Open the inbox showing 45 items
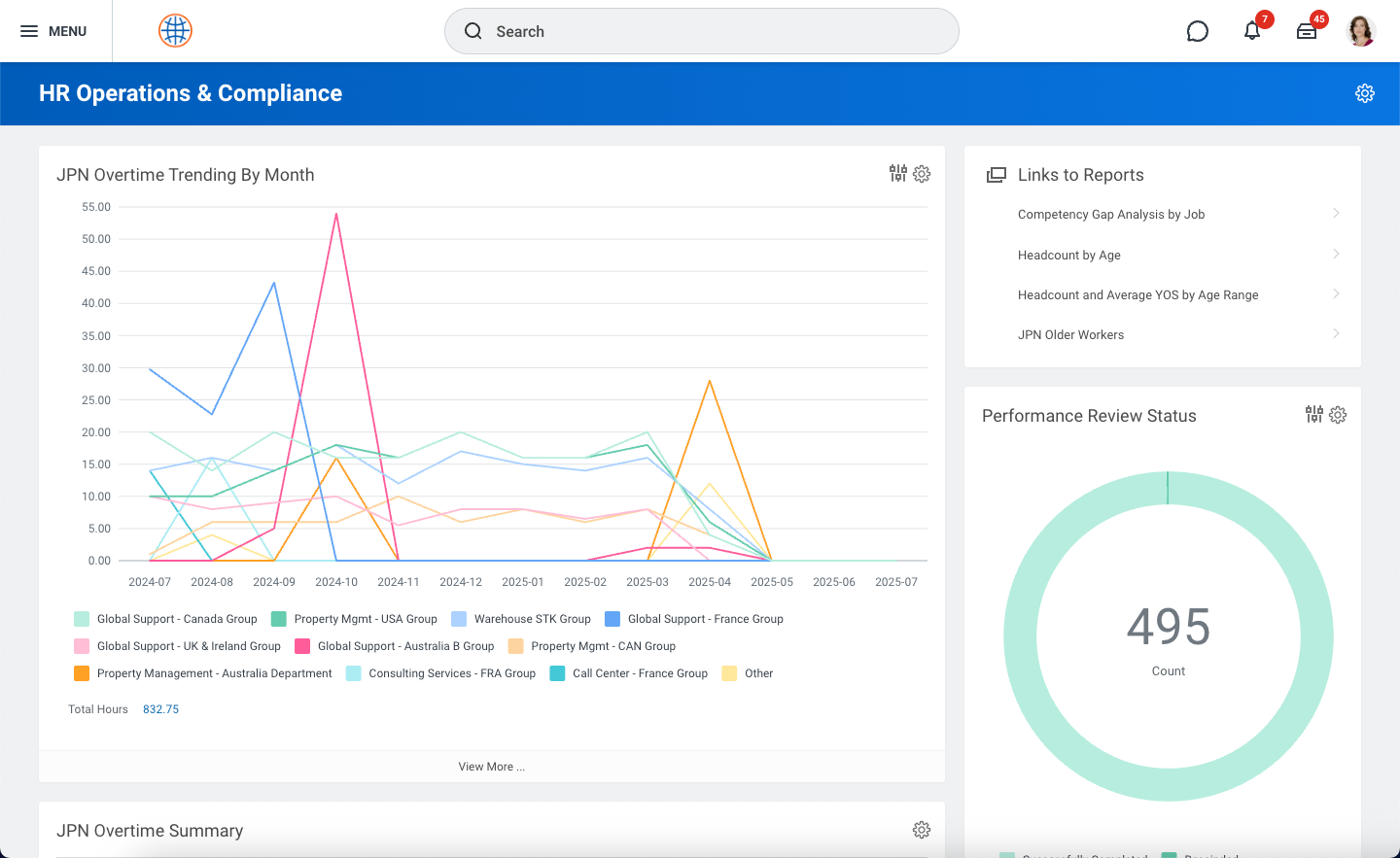Image resolution: width=1400 pixels, height=858 pixels. point(1307,31)
